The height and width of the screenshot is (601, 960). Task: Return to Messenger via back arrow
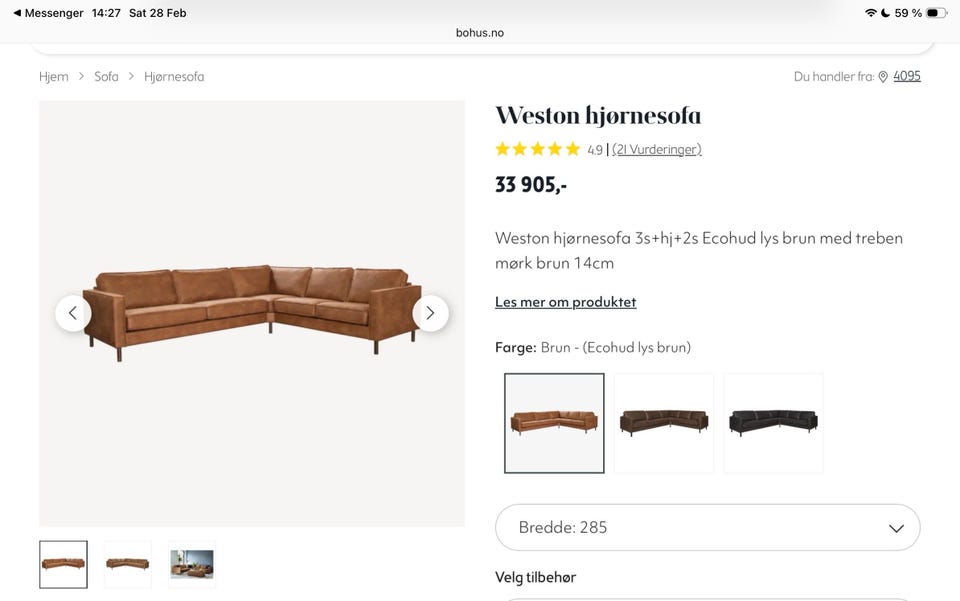(17, 13)
